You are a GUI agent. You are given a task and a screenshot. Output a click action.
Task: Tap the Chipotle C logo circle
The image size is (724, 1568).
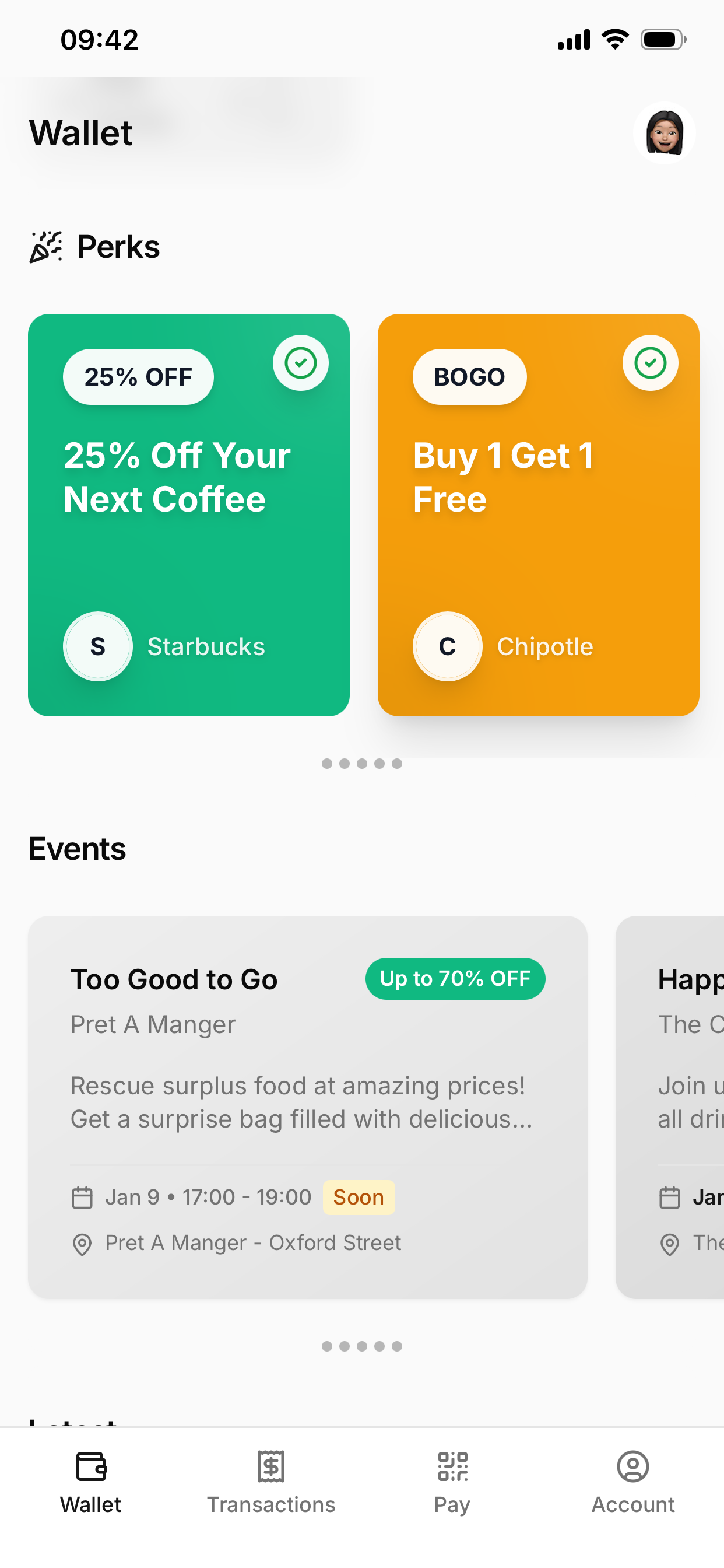[447, 646]
